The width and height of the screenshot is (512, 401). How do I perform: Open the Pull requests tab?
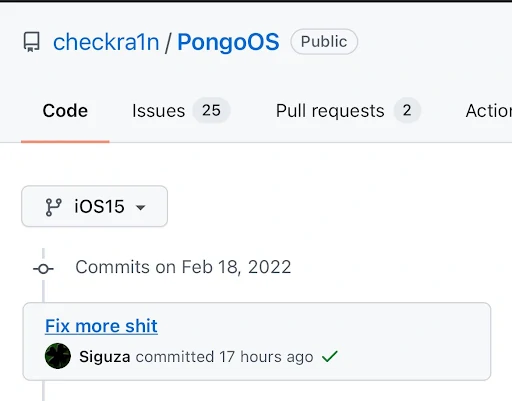[x=330, y=111]
